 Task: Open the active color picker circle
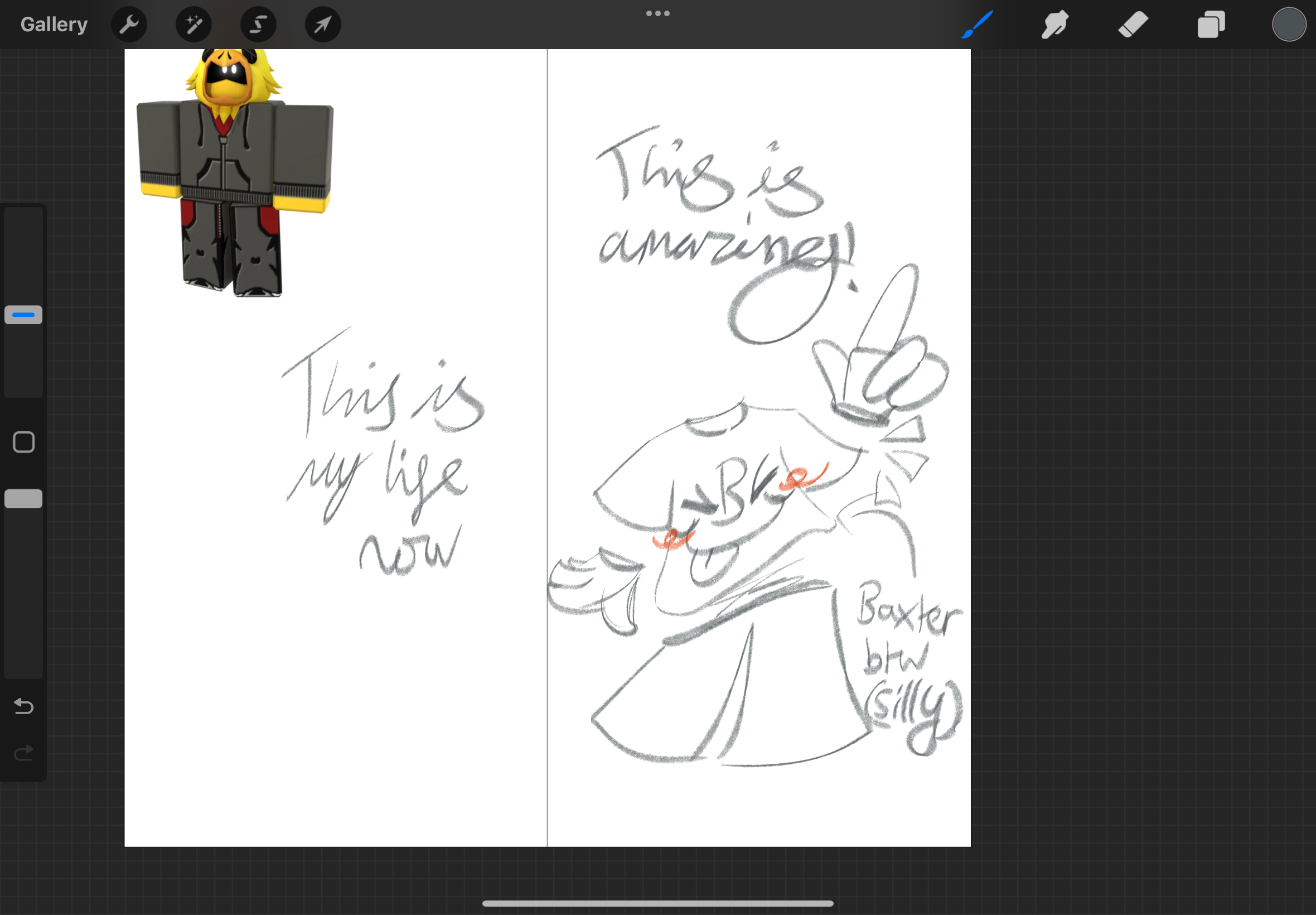(1289, 25)
